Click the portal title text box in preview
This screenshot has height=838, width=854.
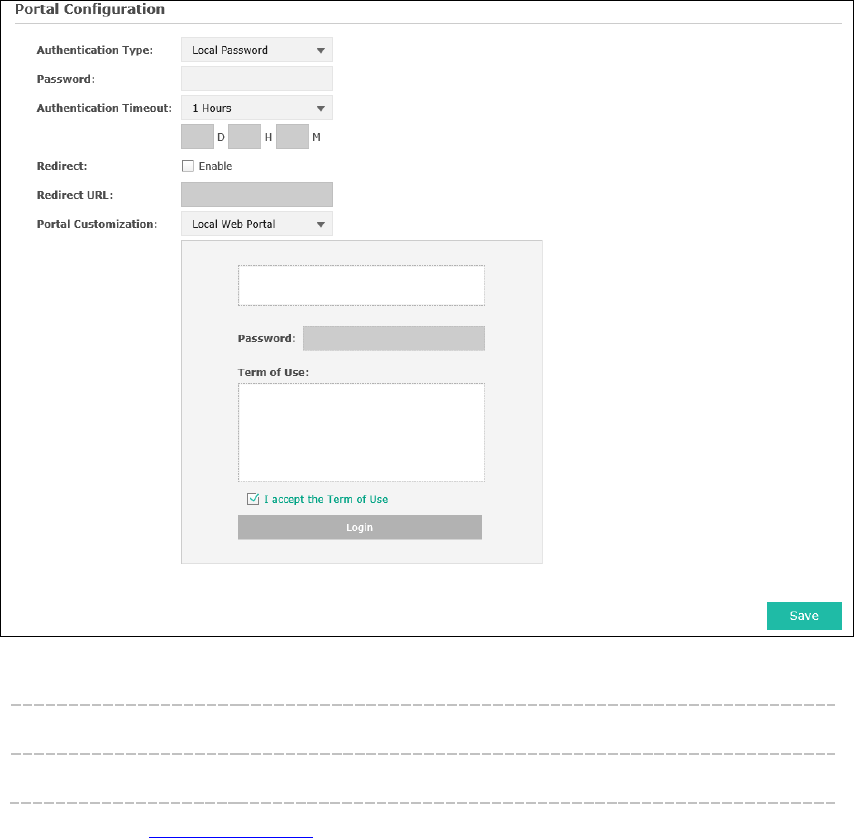[361, 285]
